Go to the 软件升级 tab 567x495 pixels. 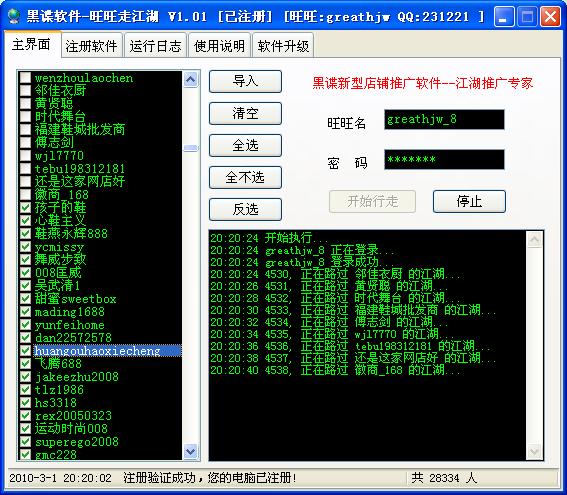[283, 46]
